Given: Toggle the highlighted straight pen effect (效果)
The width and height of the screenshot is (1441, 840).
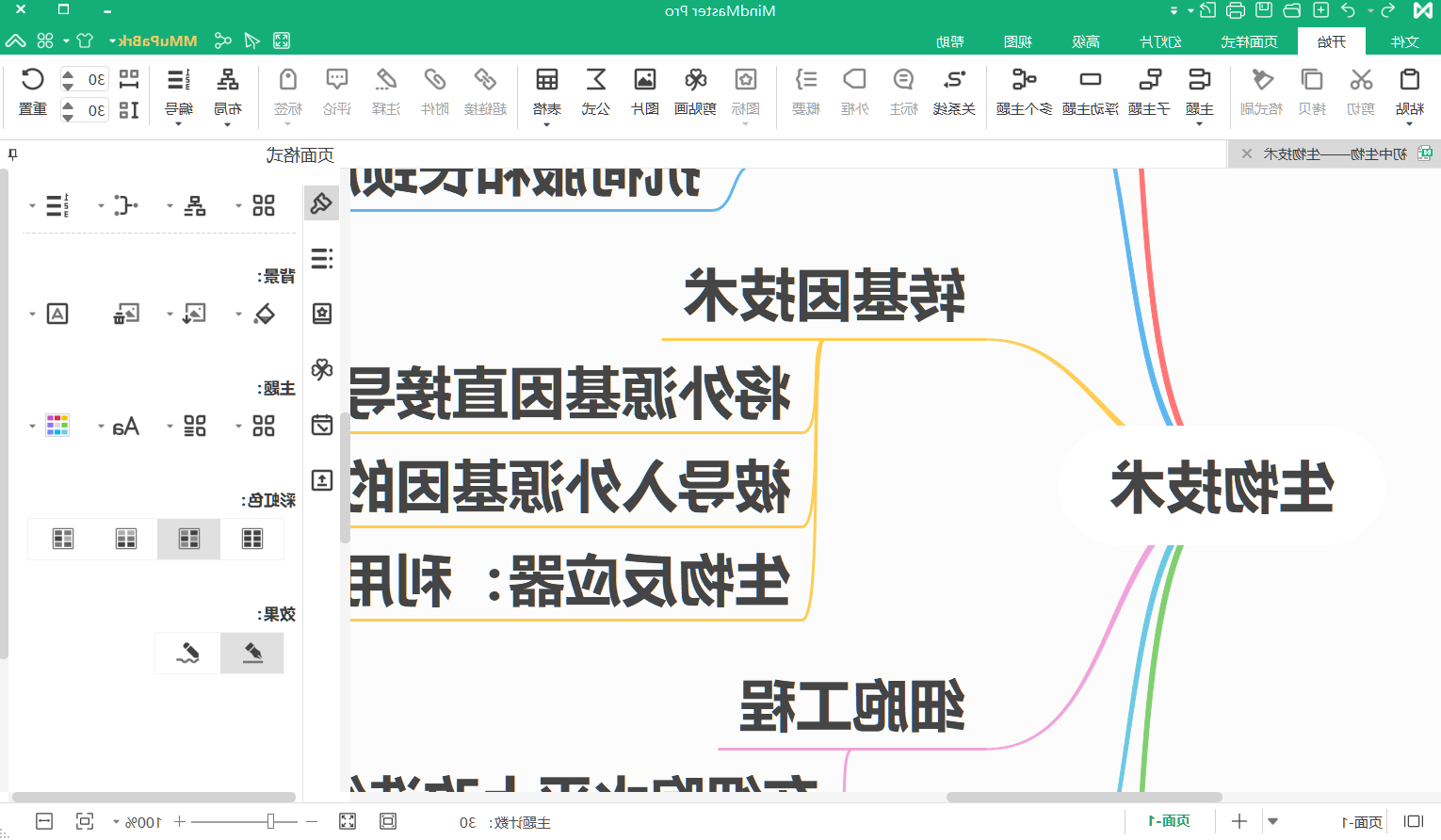Looking at the screenshot, I should (x=251, y=653).
